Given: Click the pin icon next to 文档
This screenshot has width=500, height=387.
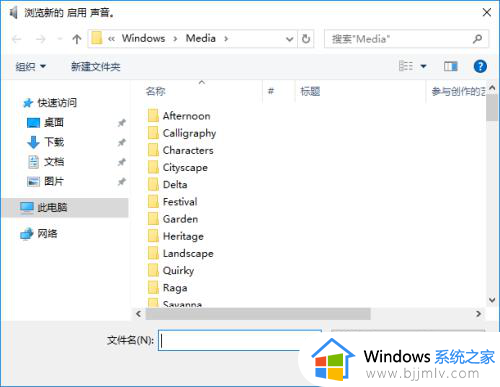Looking at the screenshot, I should (122, 162).
